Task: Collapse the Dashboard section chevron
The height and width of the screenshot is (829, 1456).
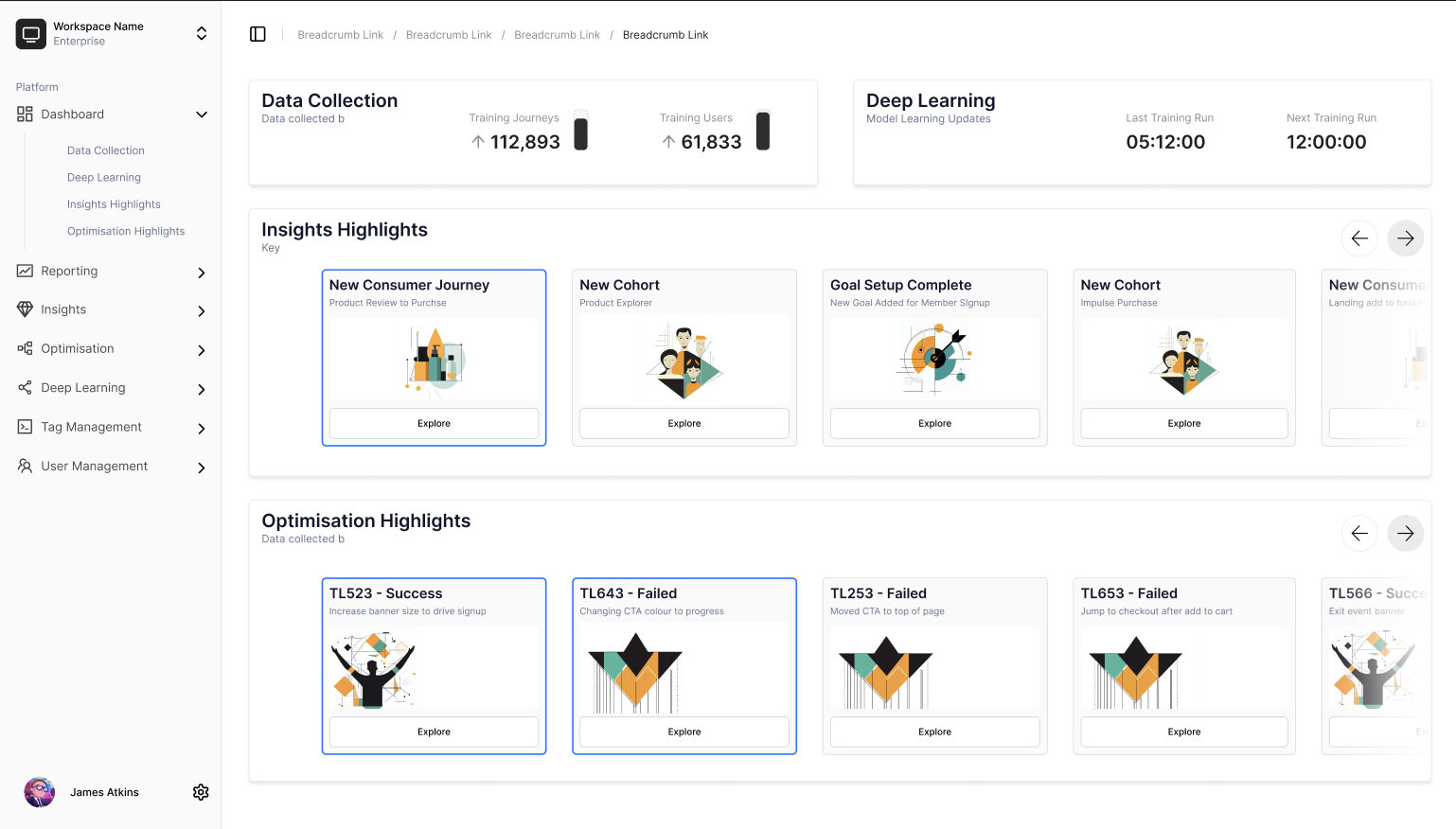Action: click(202, 115)
